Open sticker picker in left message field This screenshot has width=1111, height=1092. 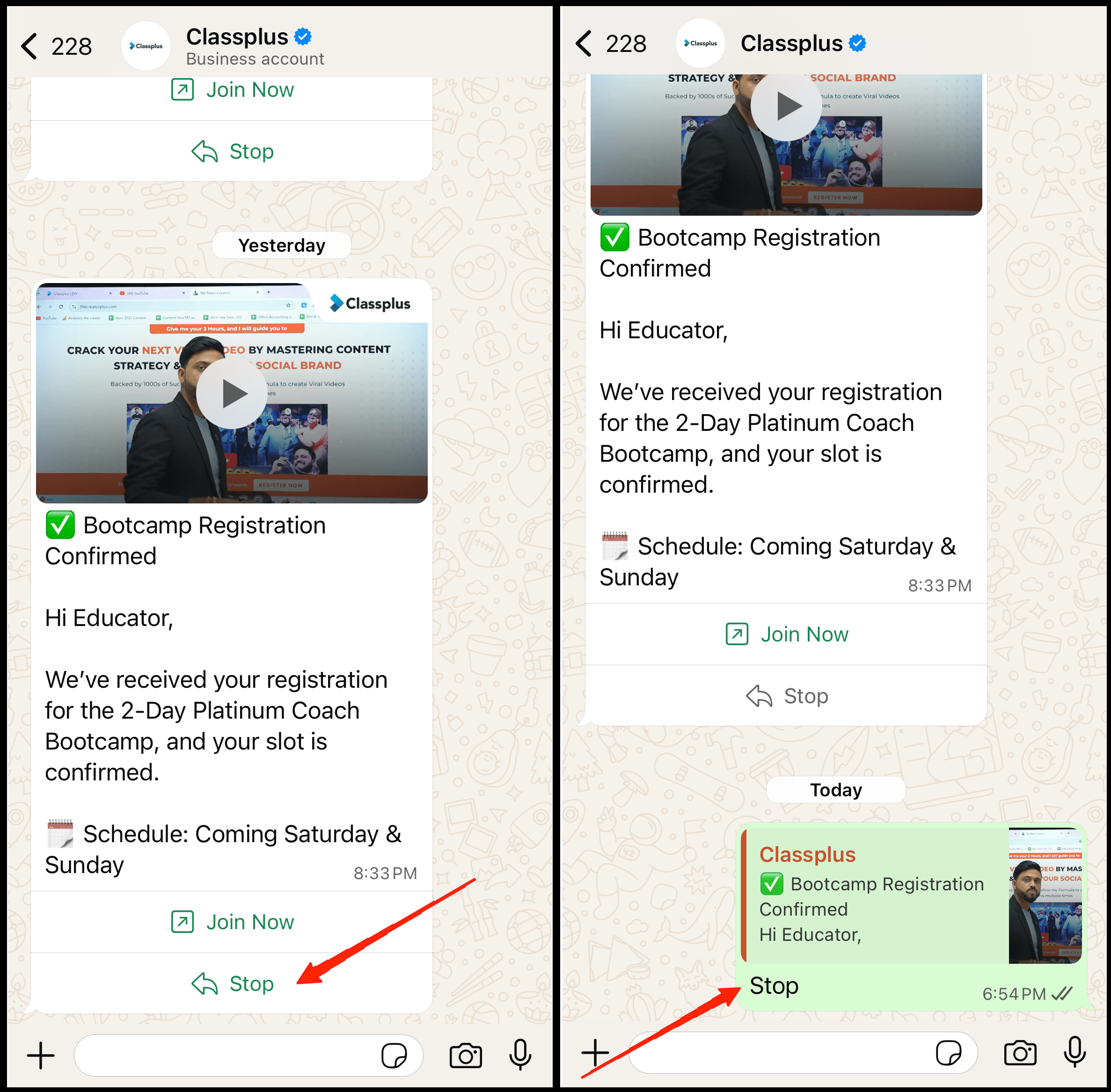394,1056
